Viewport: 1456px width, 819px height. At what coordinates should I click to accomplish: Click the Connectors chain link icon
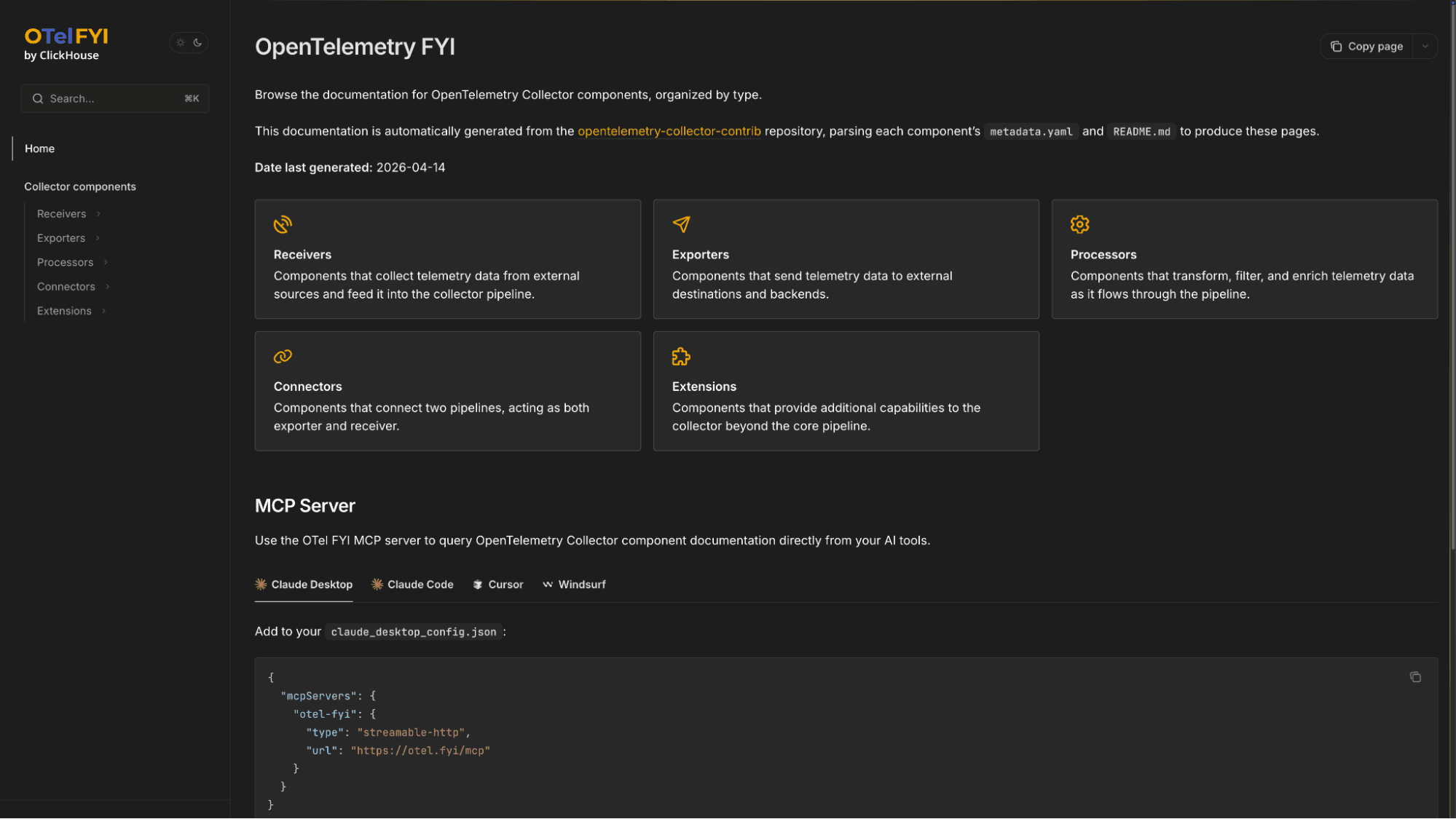[283, 356]
